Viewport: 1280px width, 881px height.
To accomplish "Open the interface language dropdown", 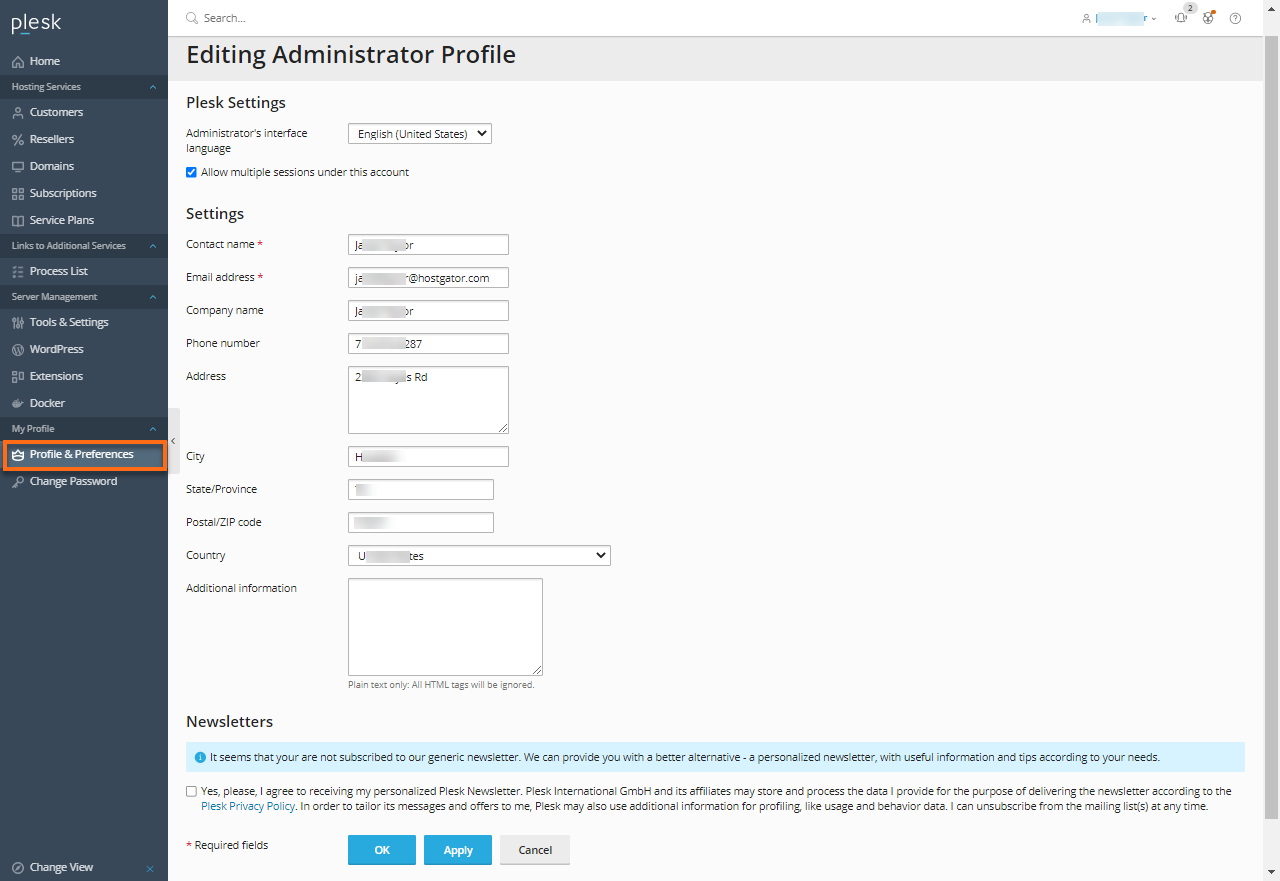I will 419,133.
